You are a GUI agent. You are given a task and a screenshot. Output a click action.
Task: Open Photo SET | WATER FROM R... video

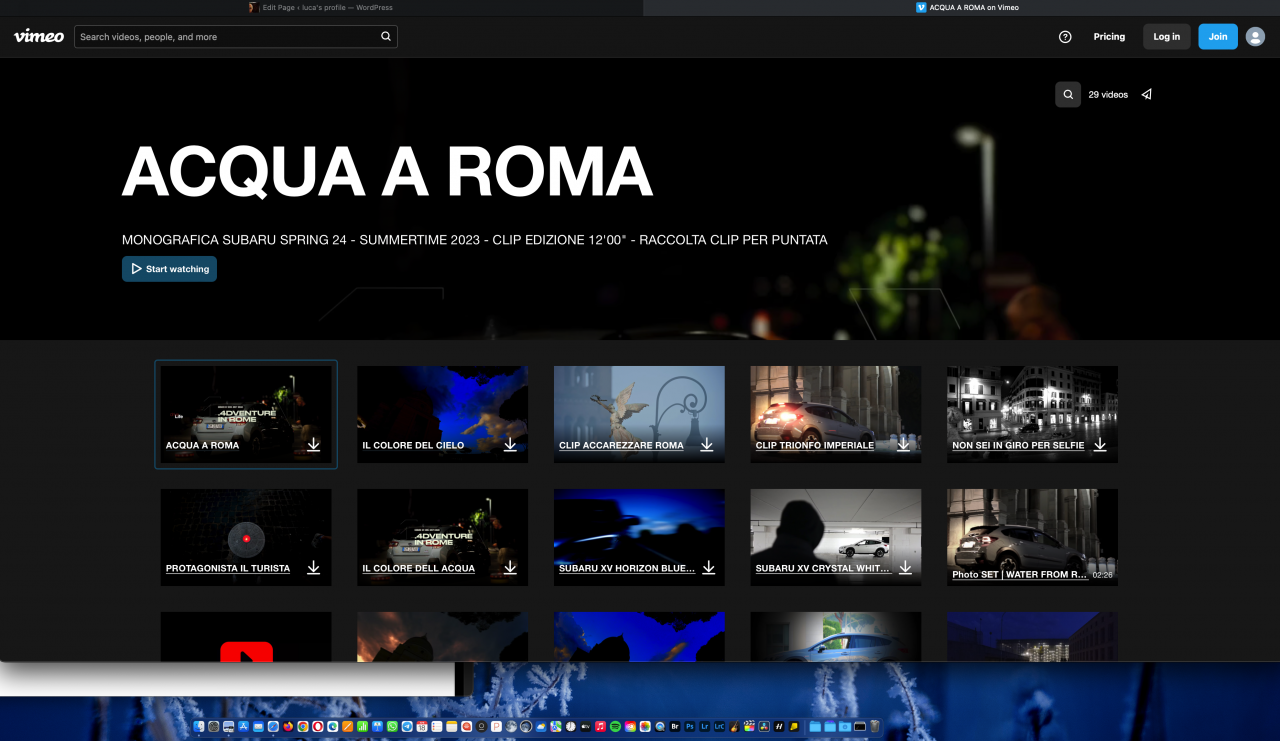click(x=1019, y=575)
